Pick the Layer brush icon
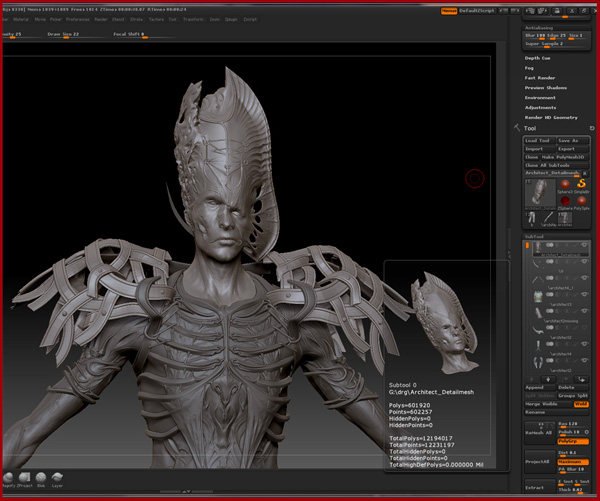Viewport: 600px width, 501px height. (x=57, y=478)
